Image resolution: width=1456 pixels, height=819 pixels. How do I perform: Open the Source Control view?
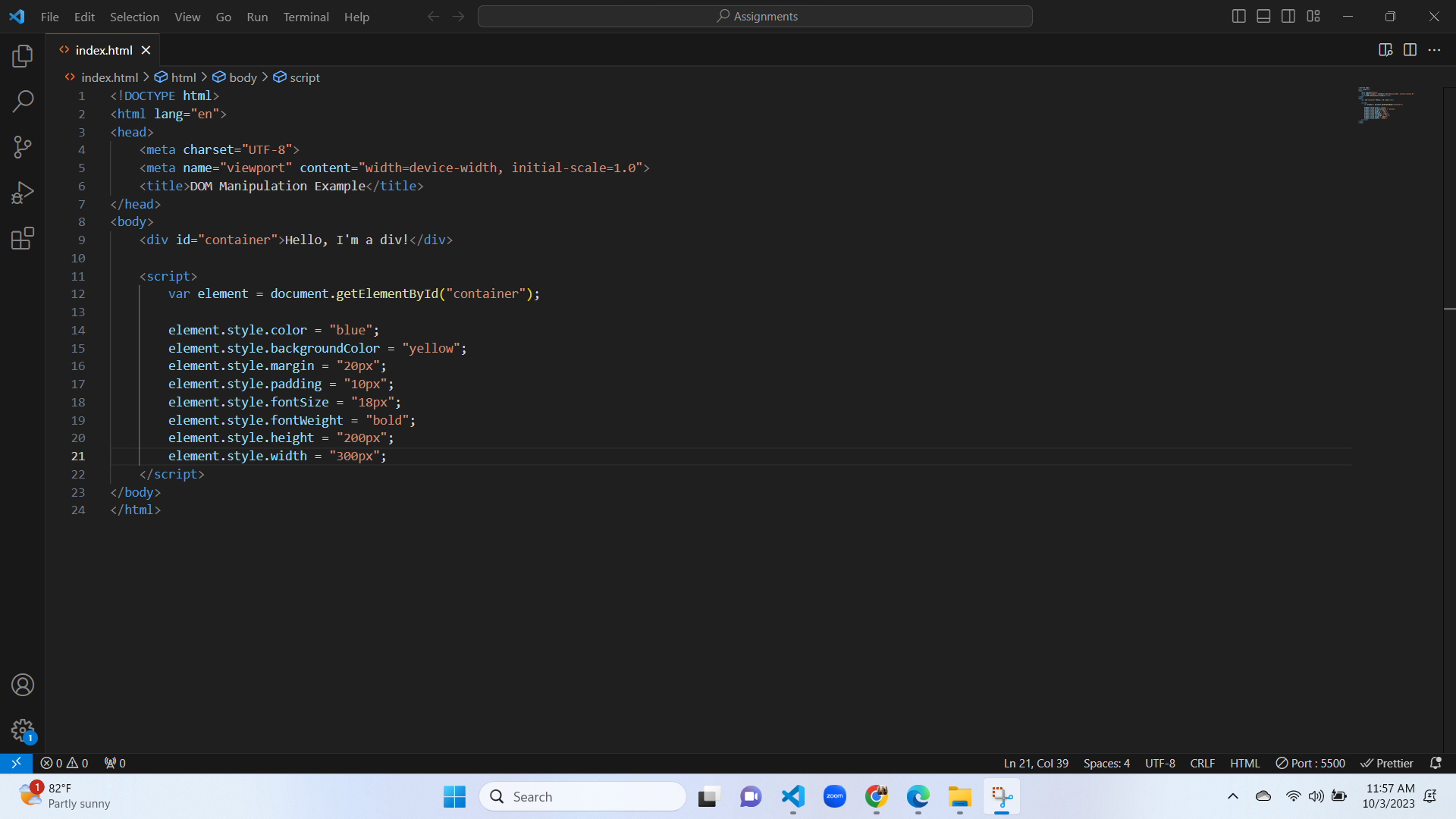pos(22,146)
